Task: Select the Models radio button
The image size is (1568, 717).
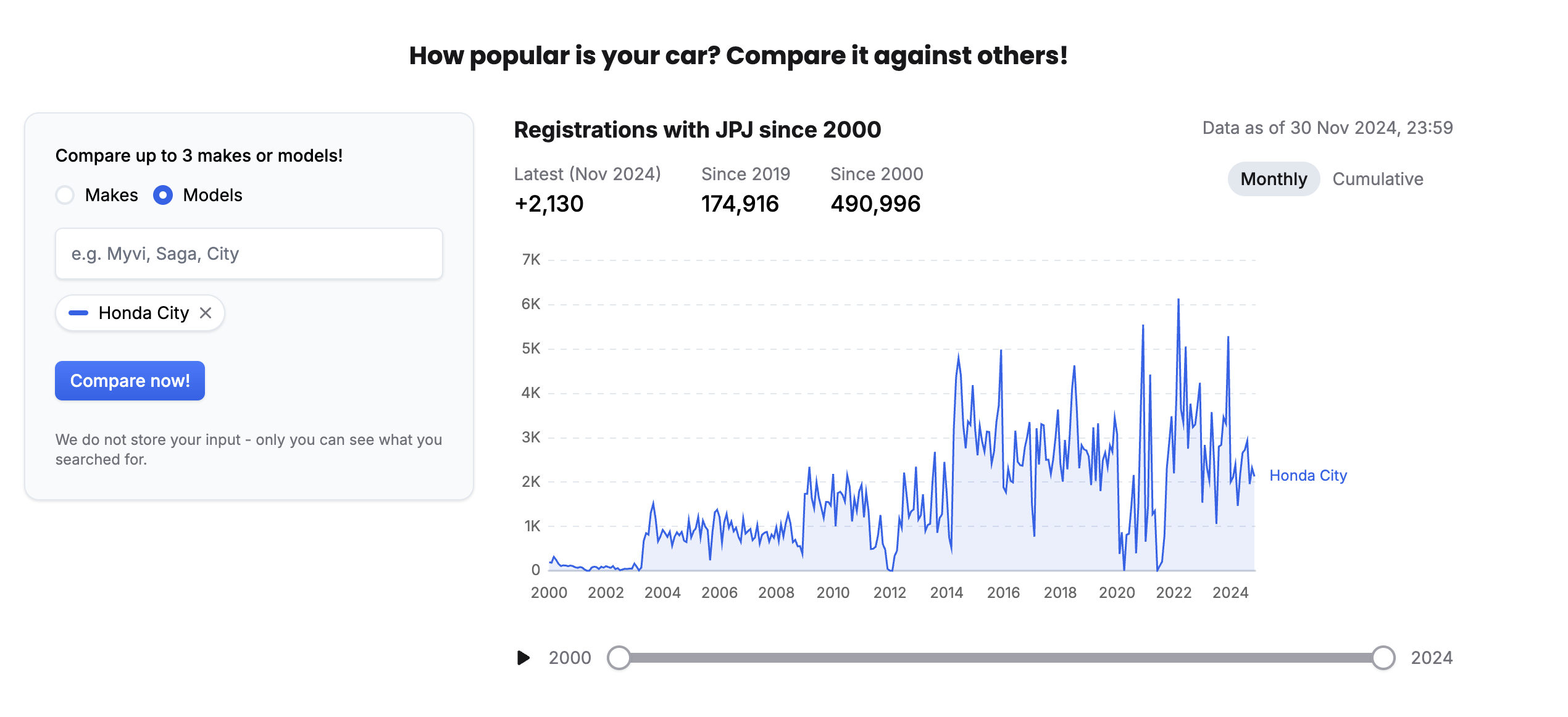Action: 163,195
